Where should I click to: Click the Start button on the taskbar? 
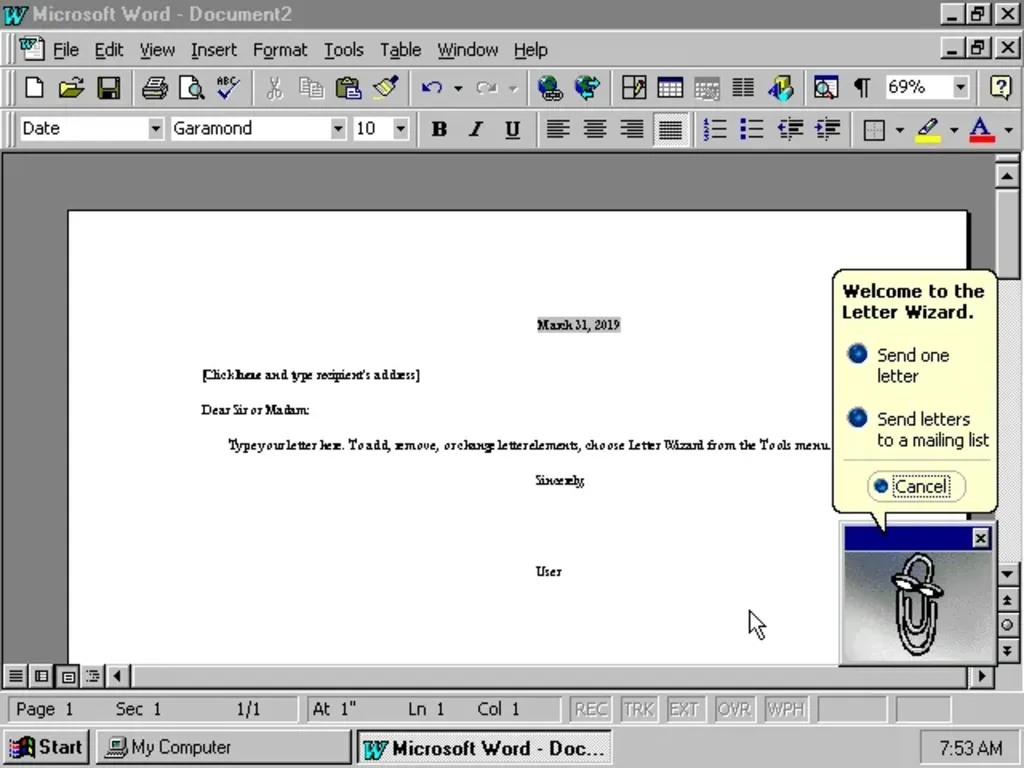(46, 747)
